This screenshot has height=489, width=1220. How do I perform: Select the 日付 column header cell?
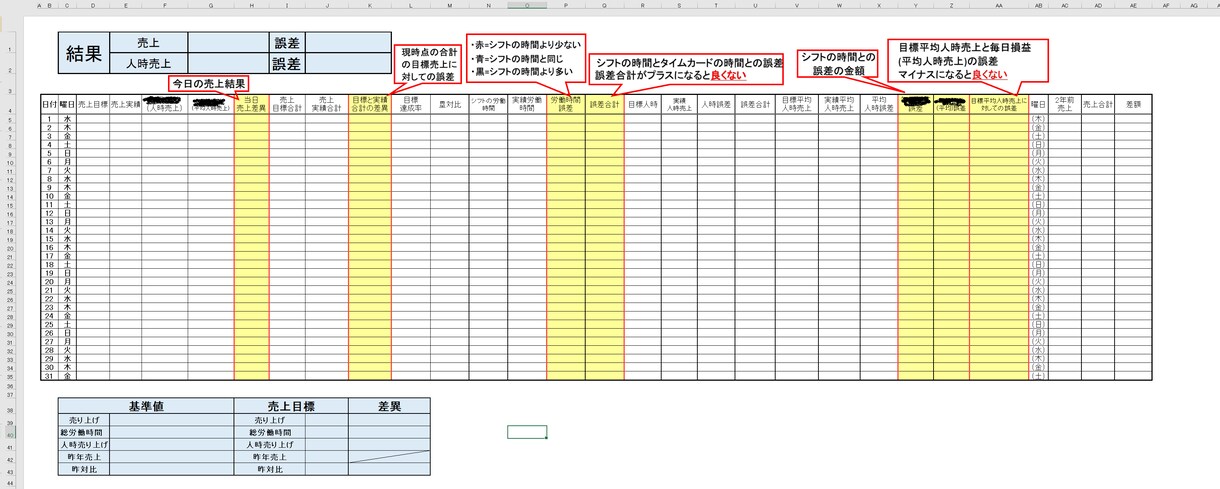coord(49,104)
